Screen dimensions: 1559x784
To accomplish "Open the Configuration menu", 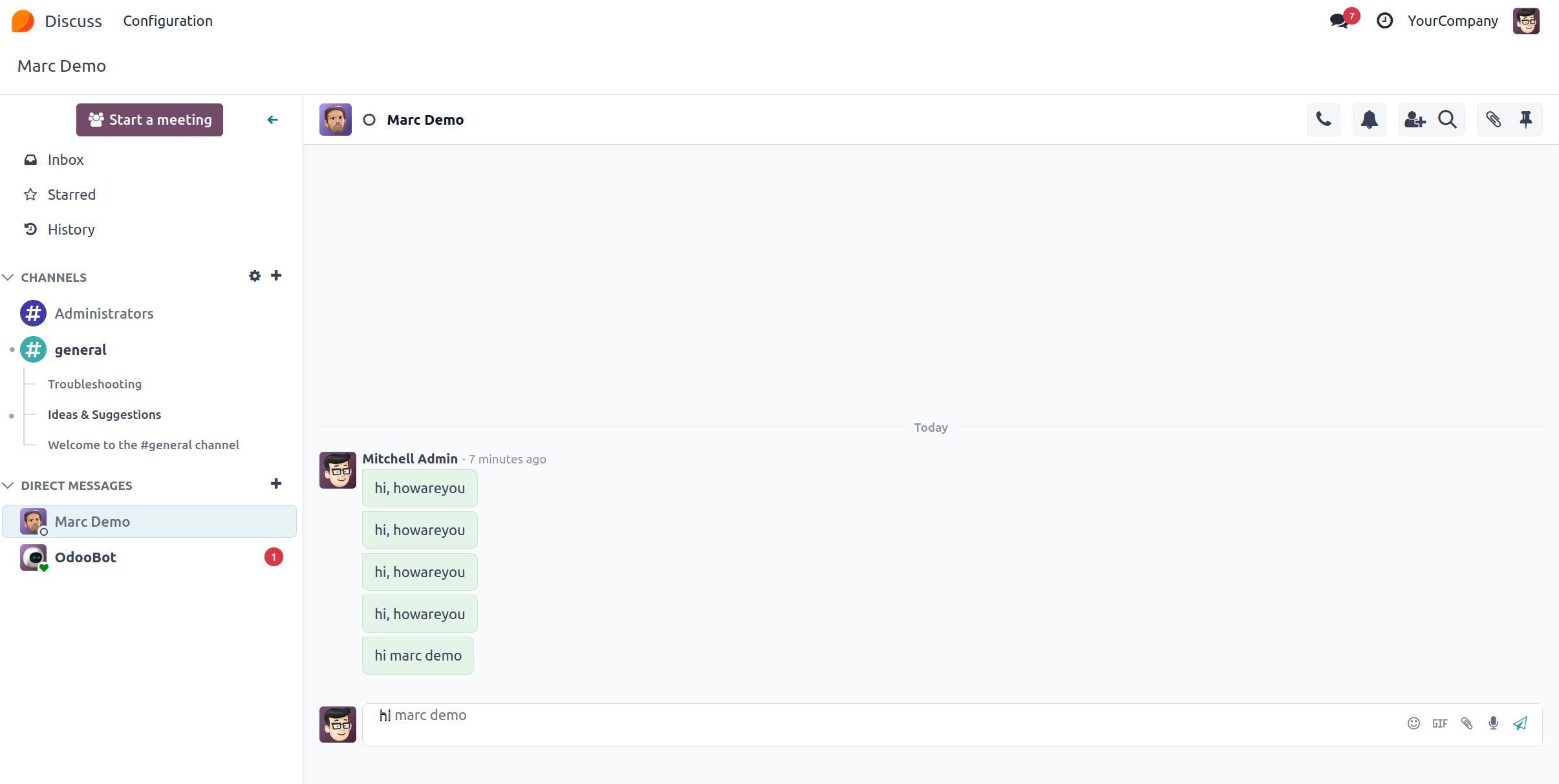I will coord(167,21).
